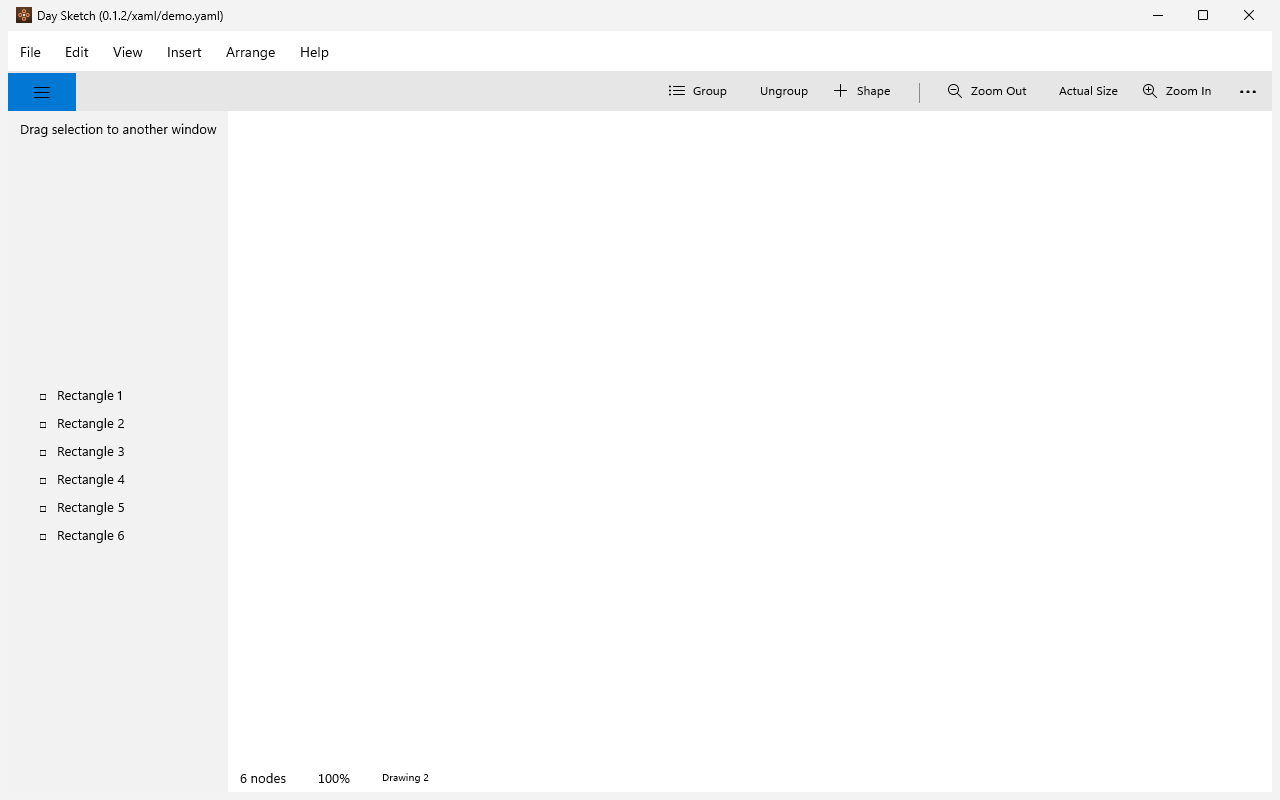The width and height of the screenshot is (1280, 800).
Task: Click the Zoom In label
Action: click(1189, 91)
